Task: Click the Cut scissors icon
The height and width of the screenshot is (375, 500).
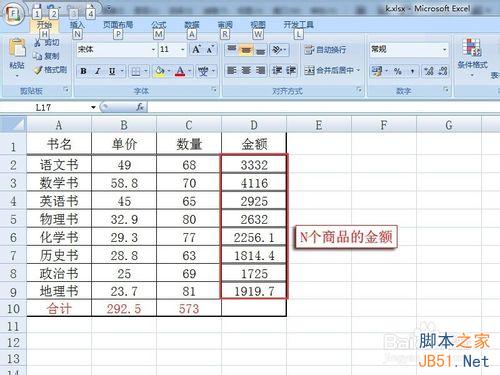Action: point(38,43)
